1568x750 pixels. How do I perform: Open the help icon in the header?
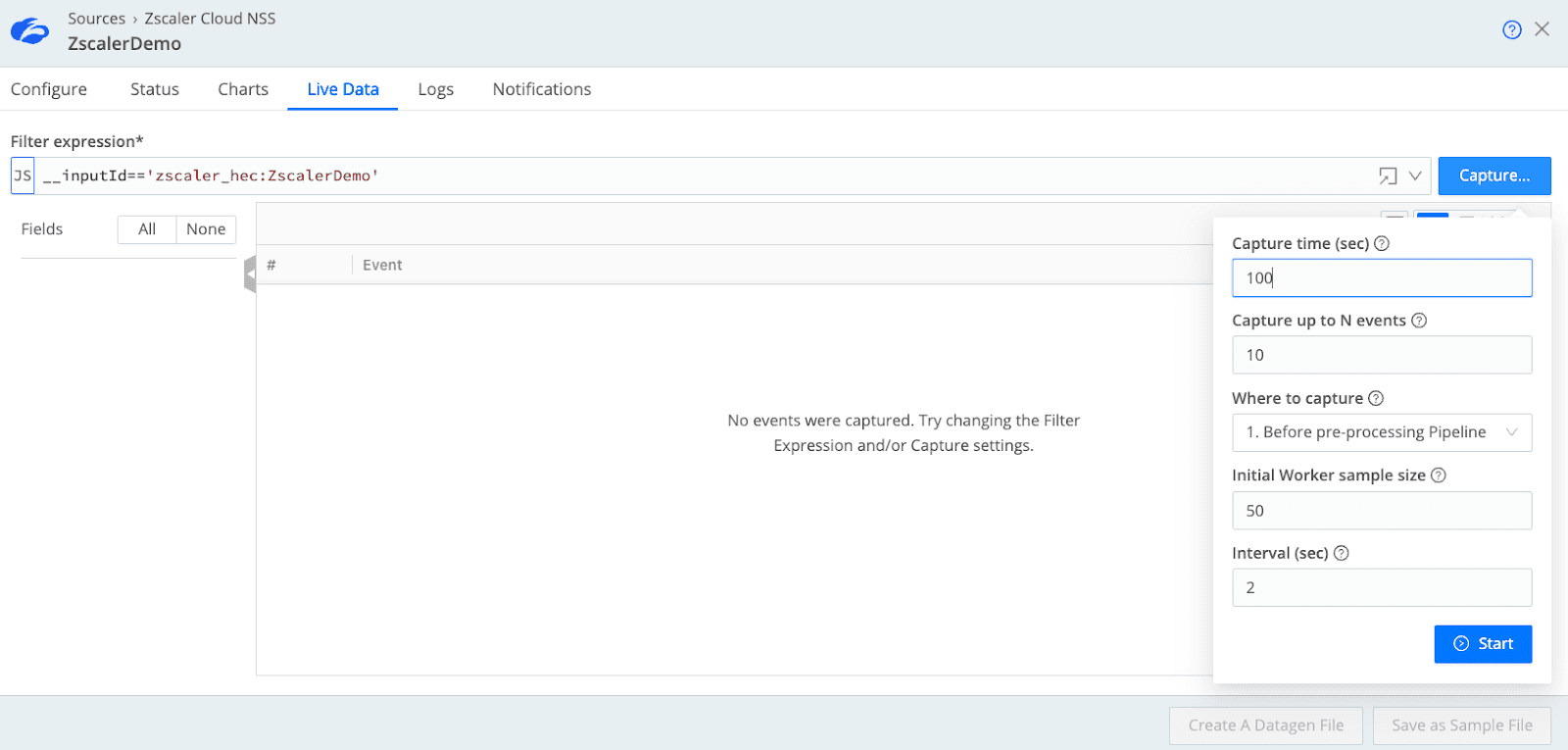[x=1511, y=29]
